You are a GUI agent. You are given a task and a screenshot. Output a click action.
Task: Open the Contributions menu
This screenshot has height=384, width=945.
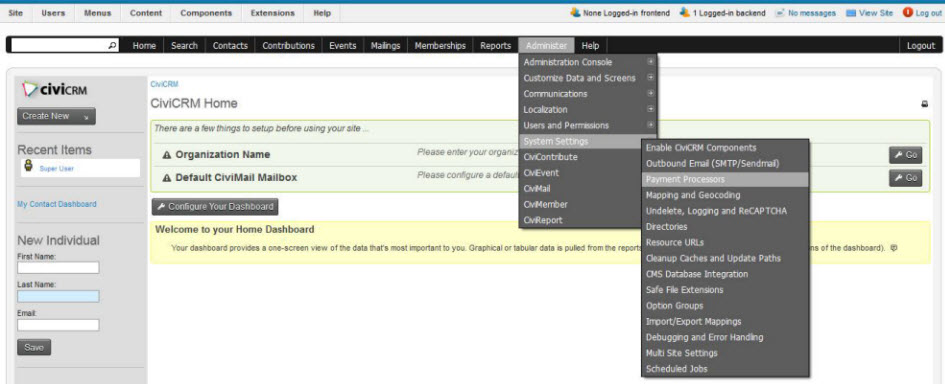coord(288,45)
